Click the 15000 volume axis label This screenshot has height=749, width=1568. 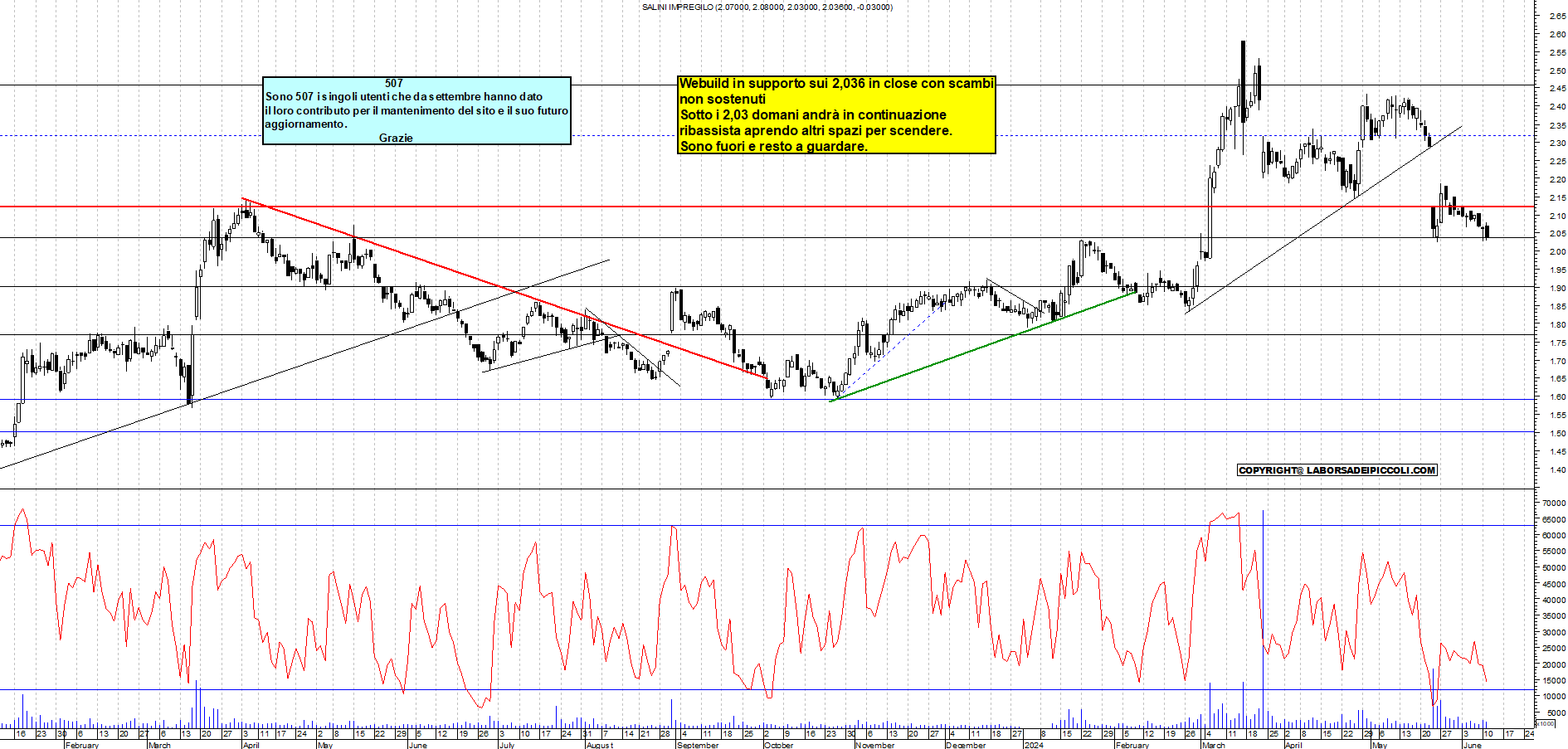1554,681
